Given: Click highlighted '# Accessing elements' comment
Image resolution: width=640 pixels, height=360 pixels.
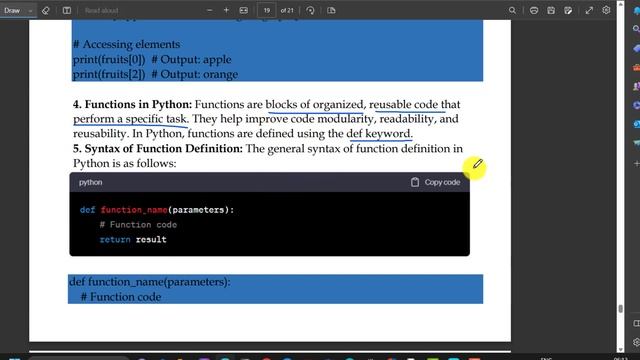Looking at the screenshot, I should click(126, 44).
